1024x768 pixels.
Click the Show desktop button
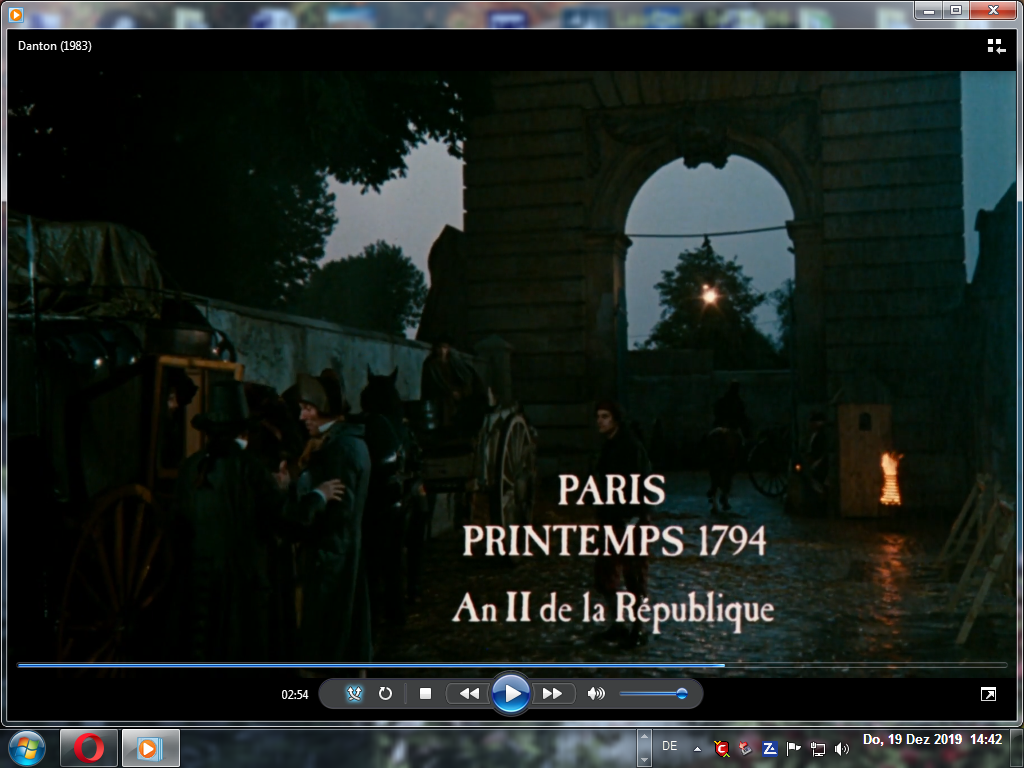click(1017, 748)
